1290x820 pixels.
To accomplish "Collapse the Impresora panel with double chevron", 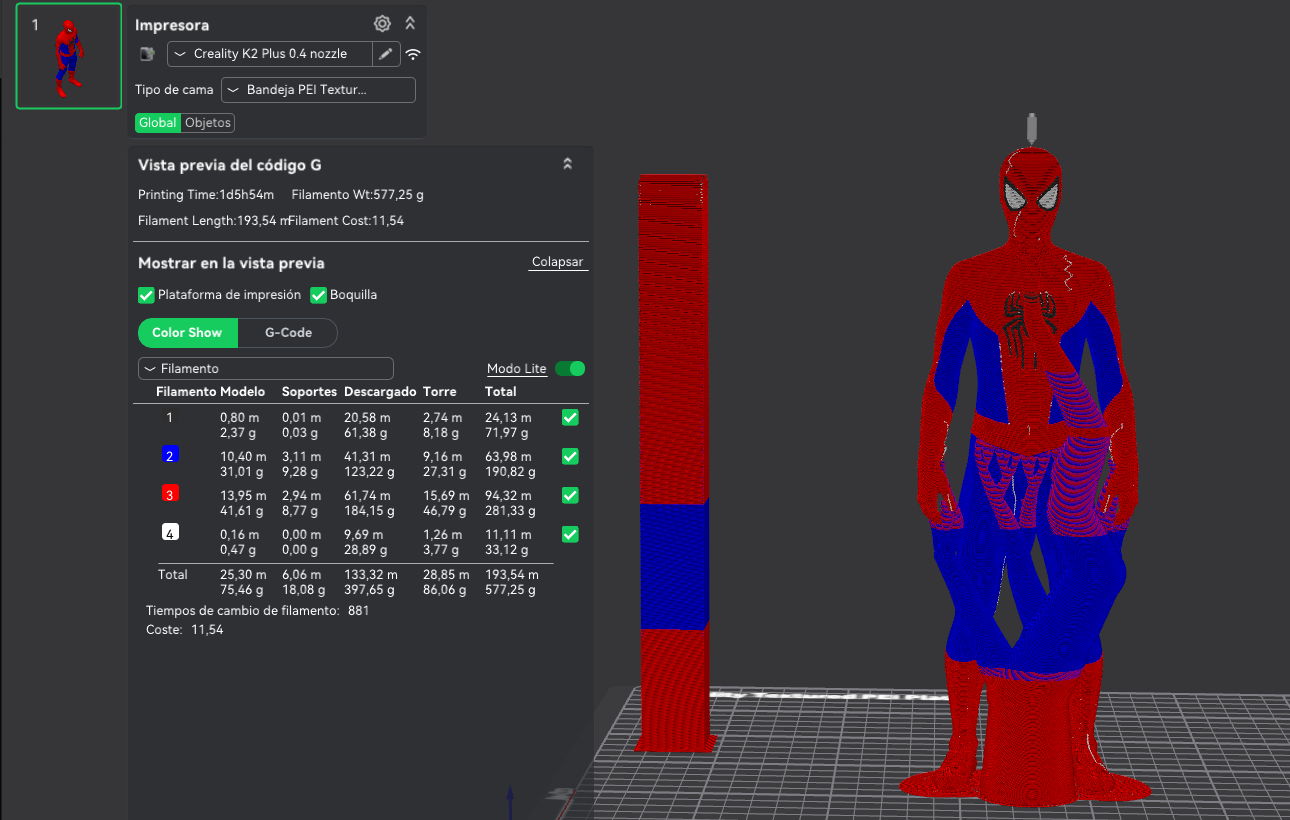I will click(410, 24).
